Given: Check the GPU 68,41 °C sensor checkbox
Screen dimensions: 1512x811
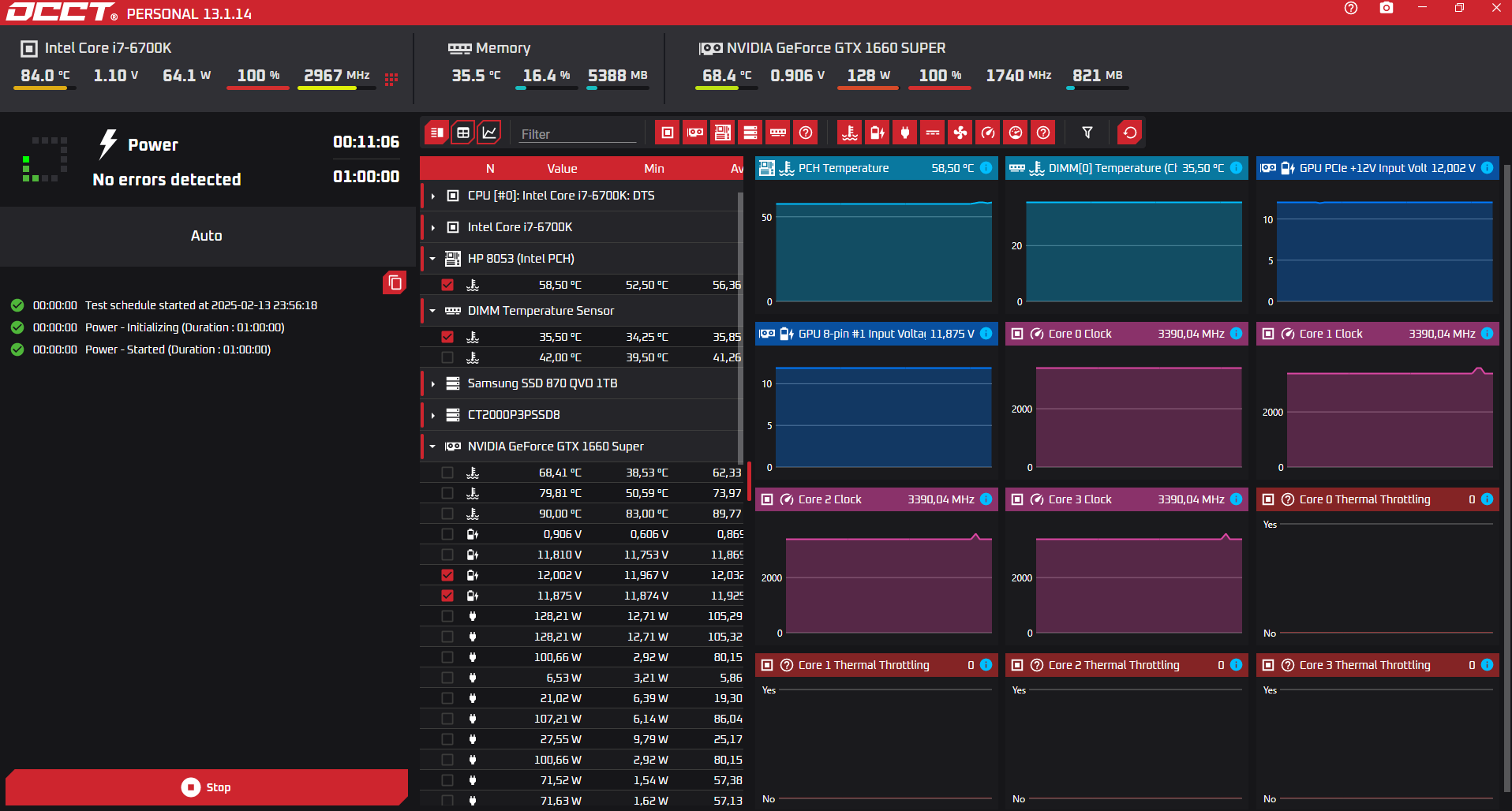Looking at the screenshot, I should click(x=447, y=473).
